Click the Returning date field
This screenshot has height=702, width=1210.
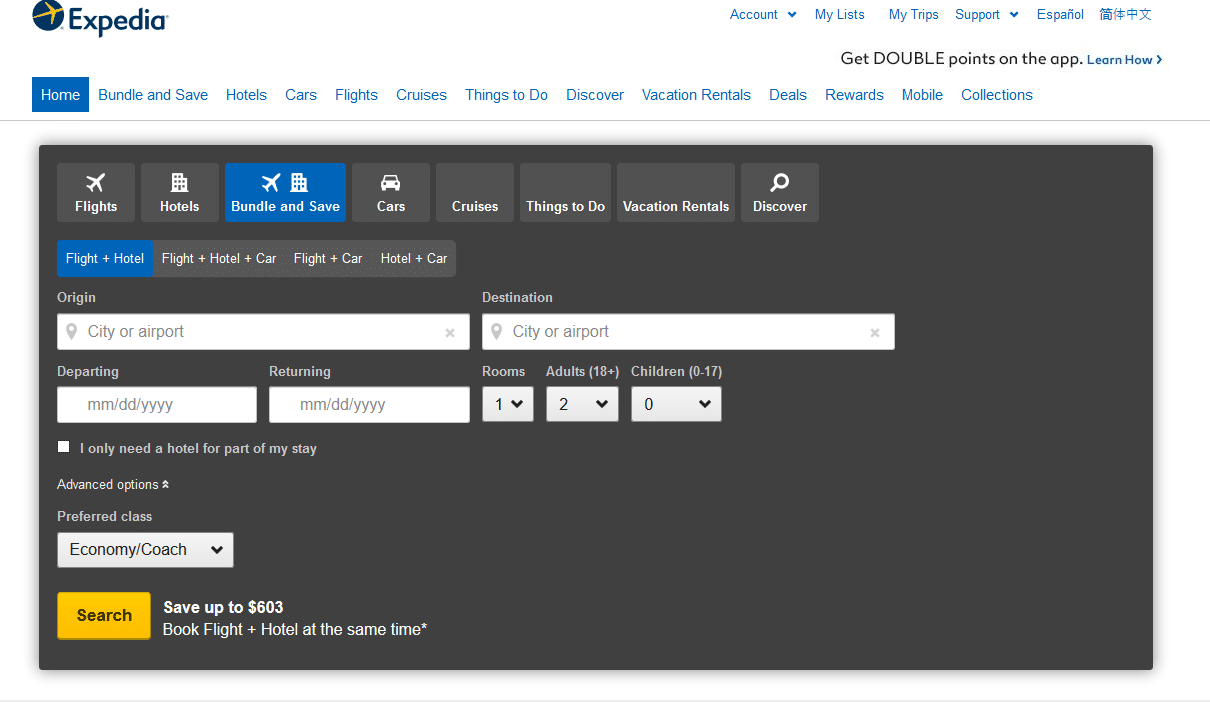click(x=369, y=405)
